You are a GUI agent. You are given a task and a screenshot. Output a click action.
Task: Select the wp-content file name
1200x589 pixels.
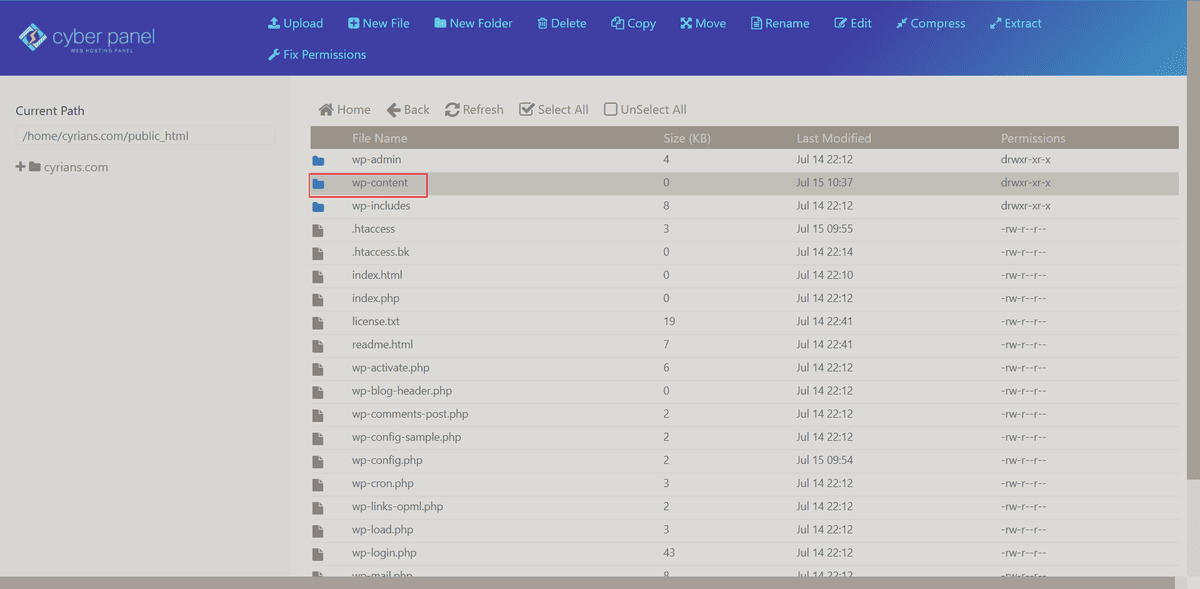[380, 183]
